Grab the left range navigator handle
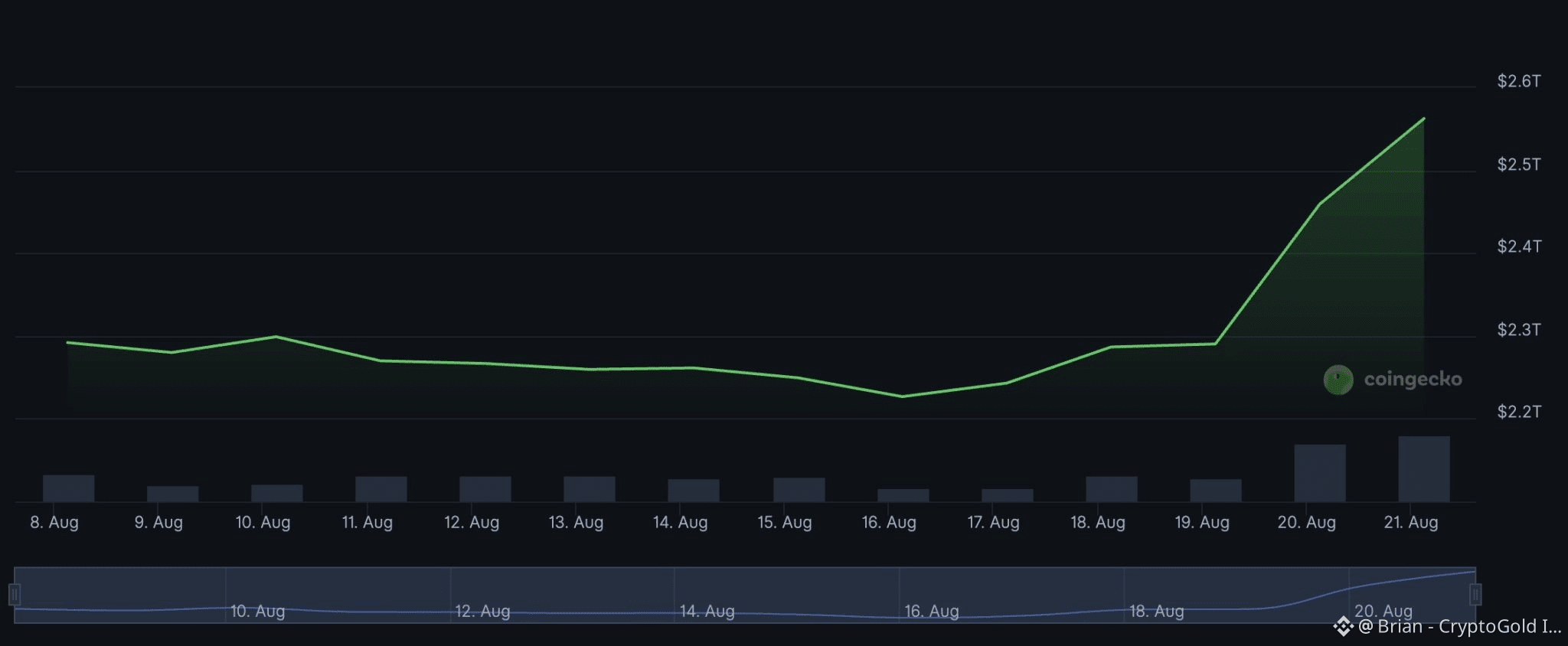The width and height of the screenshot is (1568, 646). [x=14, y=595]
